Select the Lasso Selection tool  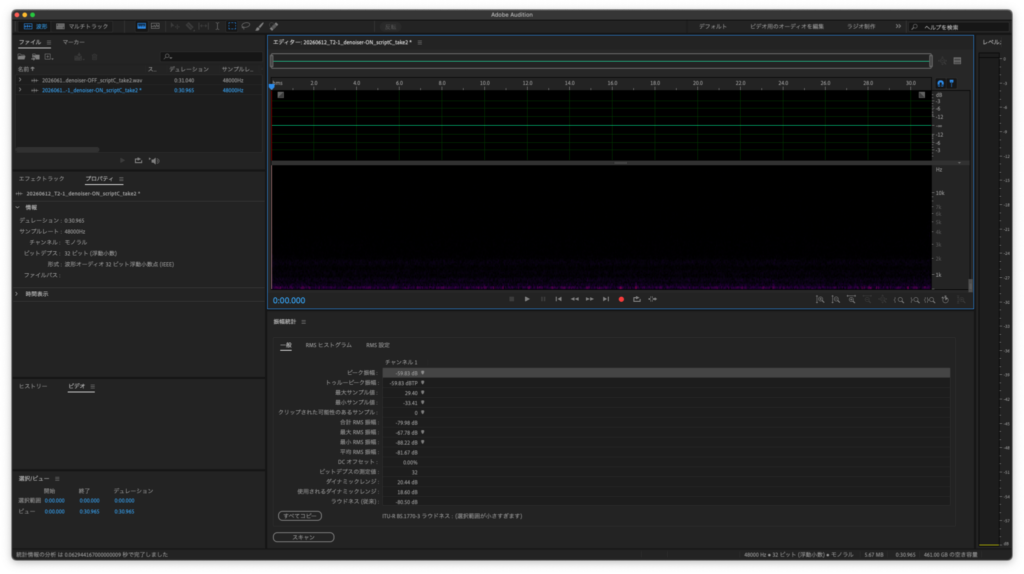[x=246, y=26]
